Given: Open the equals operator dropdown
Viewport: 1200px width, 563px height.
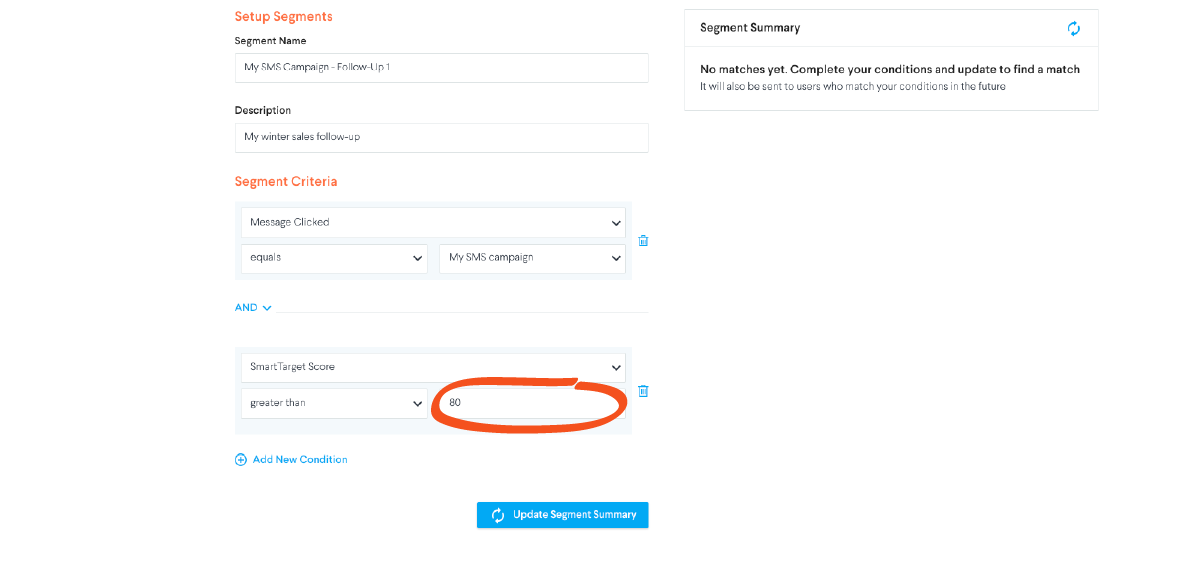Looking at the screenshot, I should pyautogui.click(x=334, y=258).
